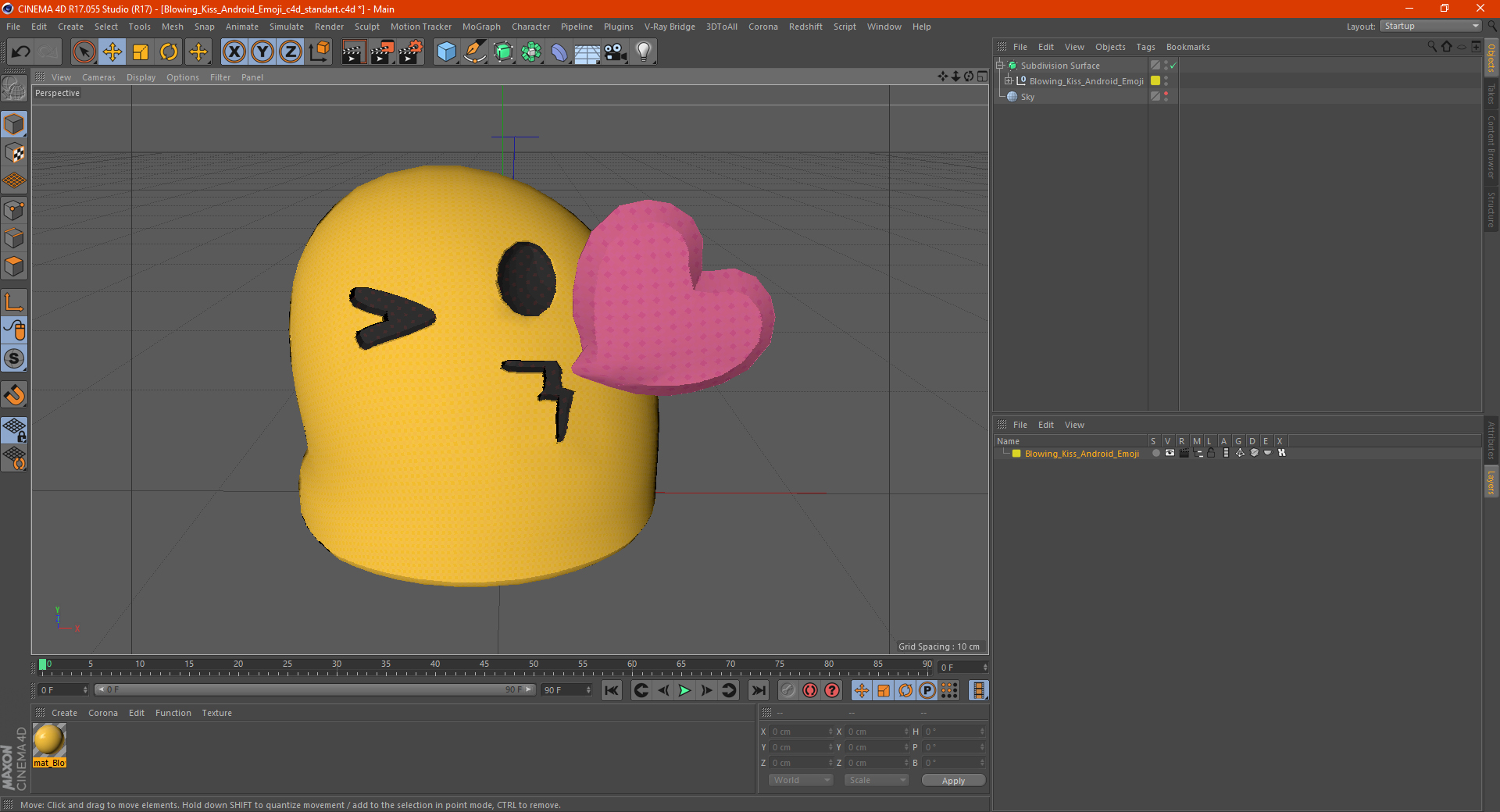Click the Record Active Objects button

pos(788,690)
